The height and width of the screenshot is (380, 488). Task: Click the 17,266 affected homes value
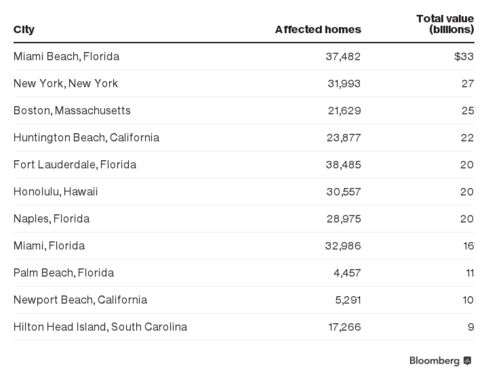pyautogui.click(x=345, y=327)
